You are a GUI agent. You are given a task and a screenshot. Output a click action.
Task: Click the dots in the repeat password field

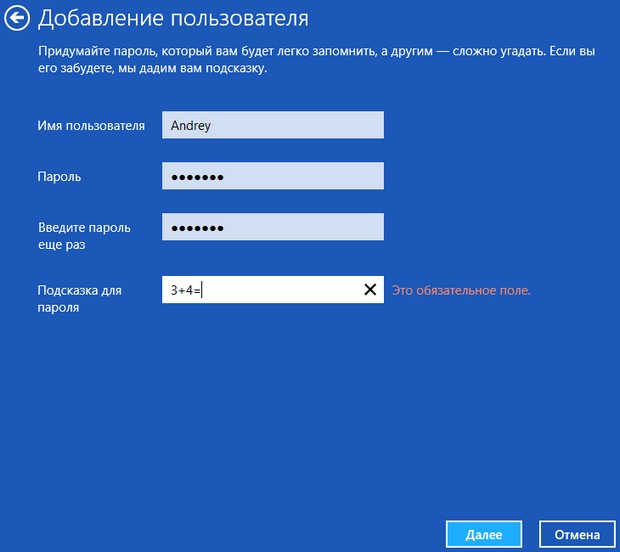[197, 228]
